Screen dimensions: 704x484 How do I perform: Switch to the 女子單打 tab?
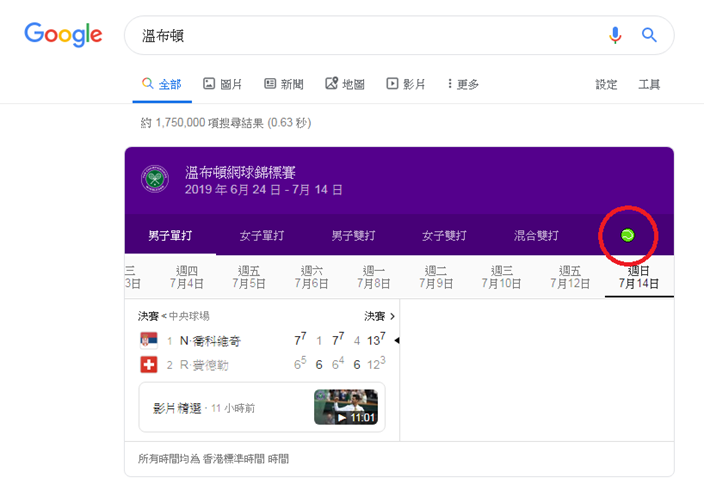pos(262,236)
